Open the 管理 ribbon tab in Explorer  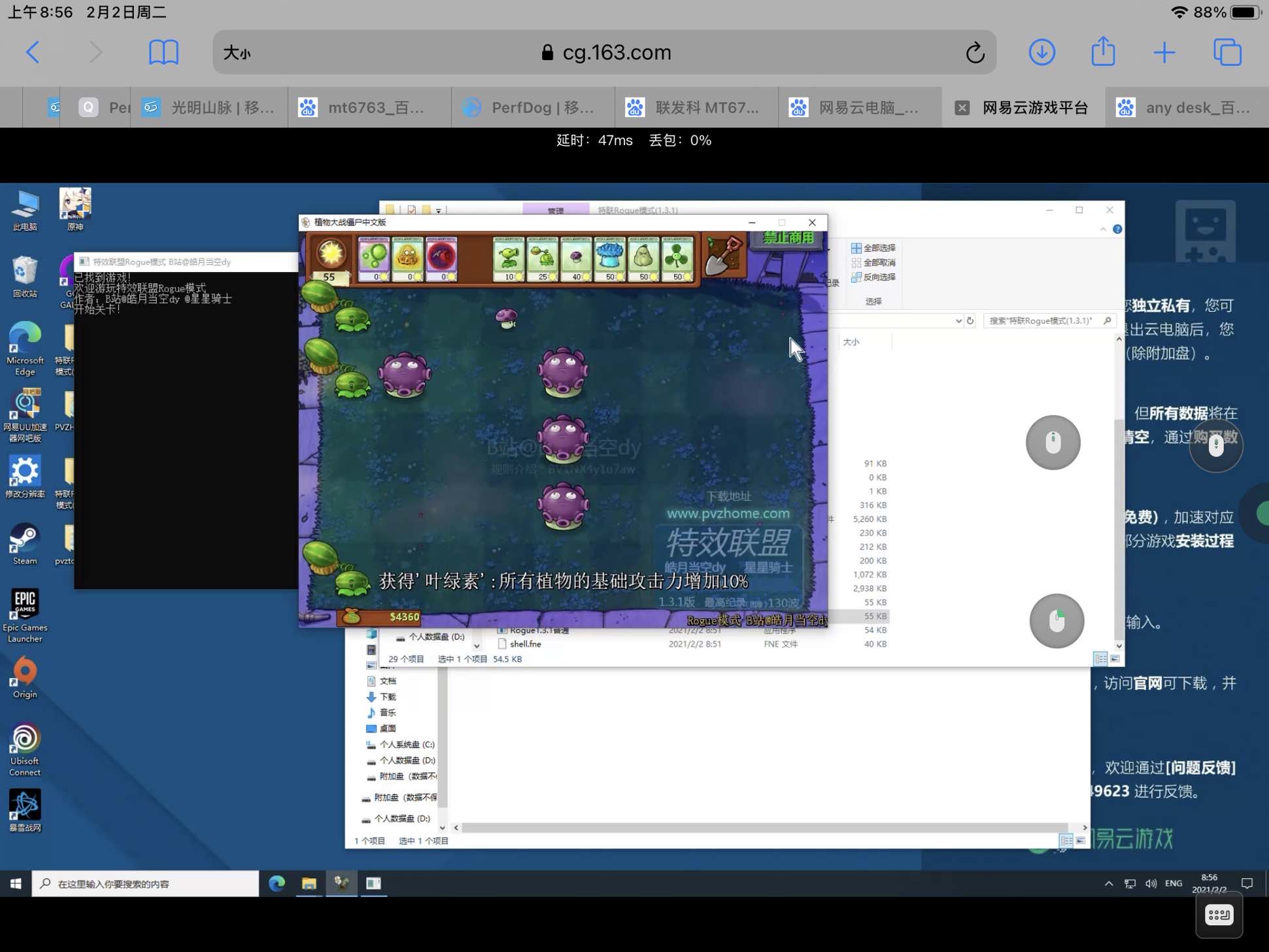pyautogui.click(x=556, y=210)
